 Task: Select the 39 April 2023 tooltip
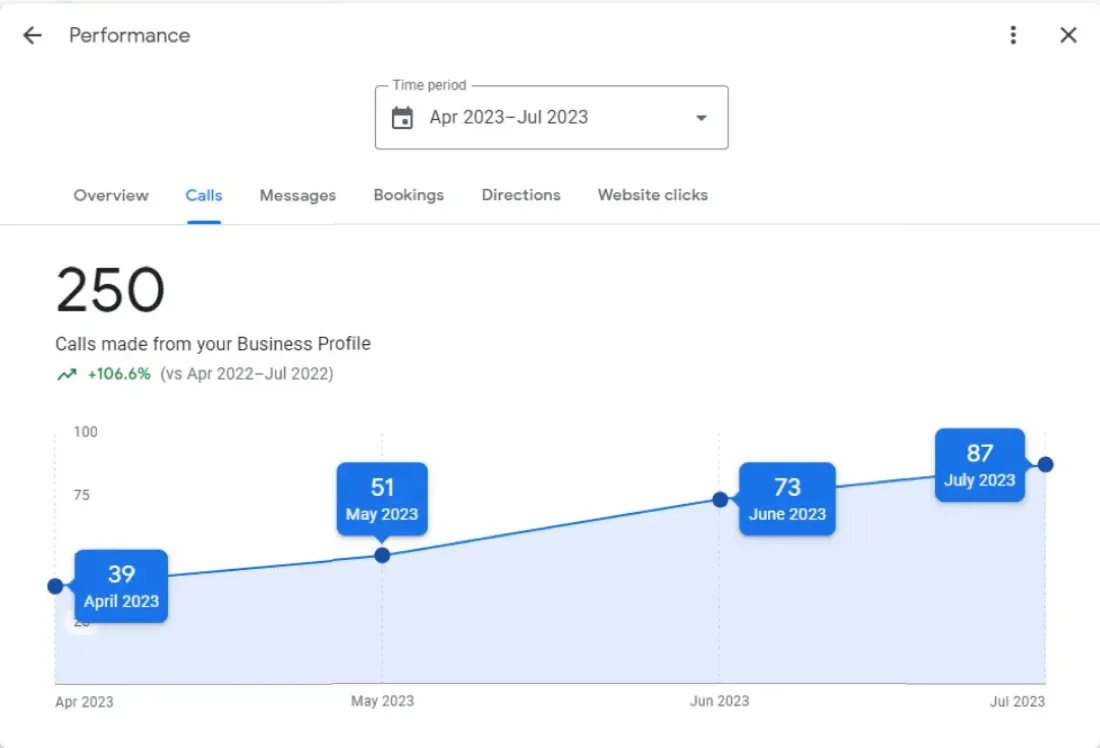pyautogui.click(x=121, y=586)
